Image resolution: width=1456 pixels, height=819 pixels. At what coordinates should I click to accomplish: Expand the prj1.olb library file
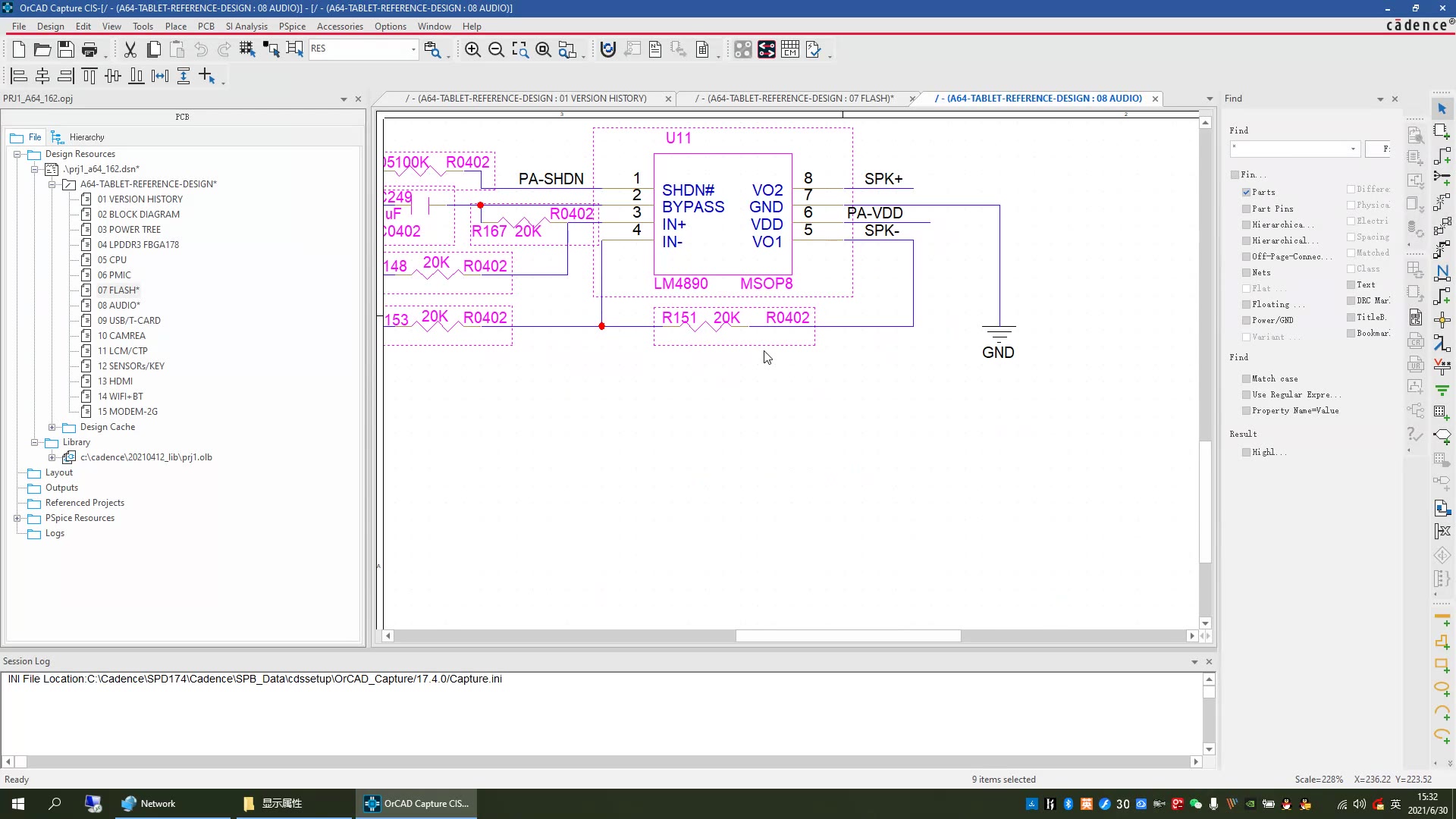click(52, 457)
